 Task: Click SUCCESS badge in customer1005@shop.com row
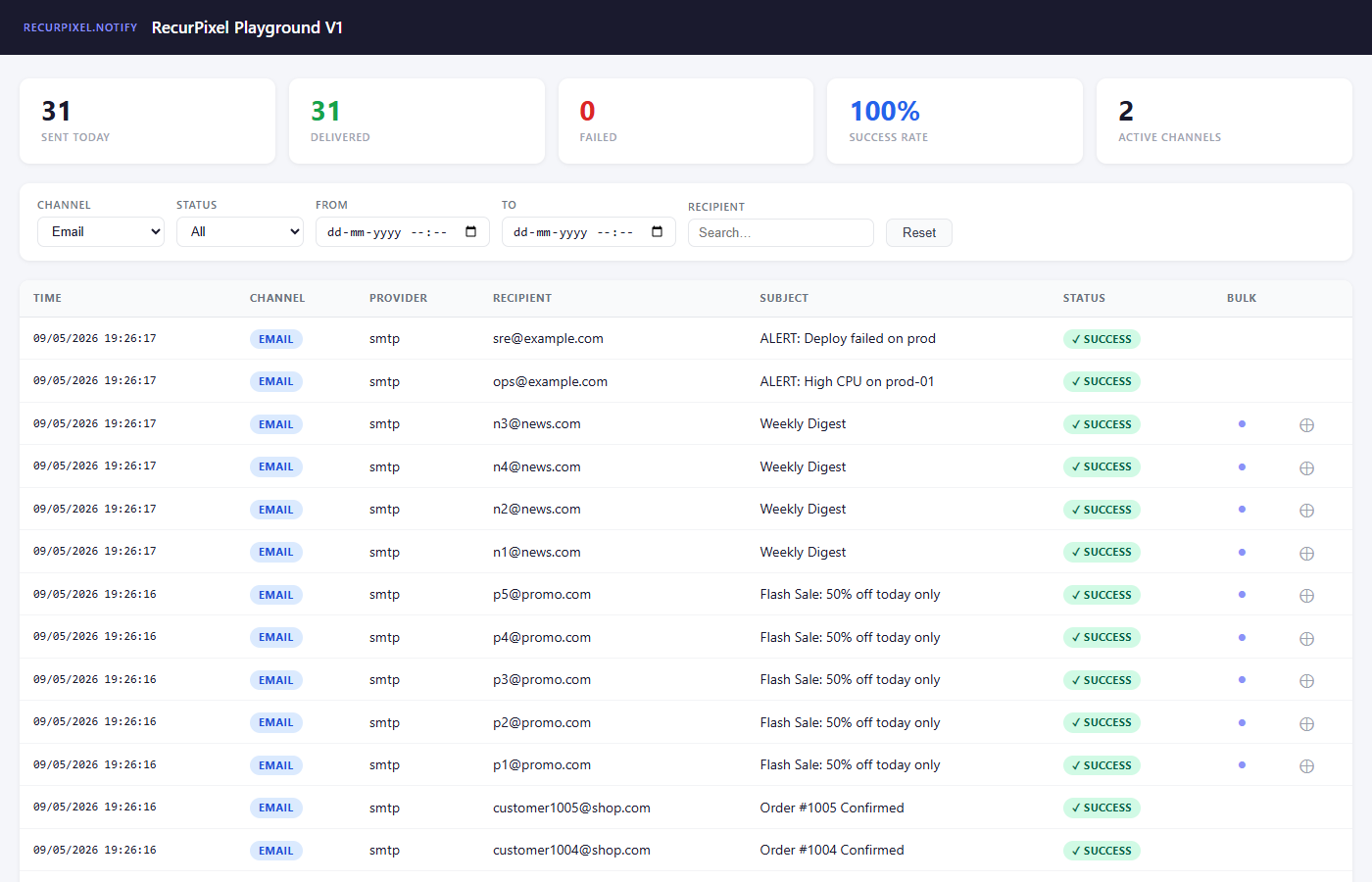pos(1102,808)
